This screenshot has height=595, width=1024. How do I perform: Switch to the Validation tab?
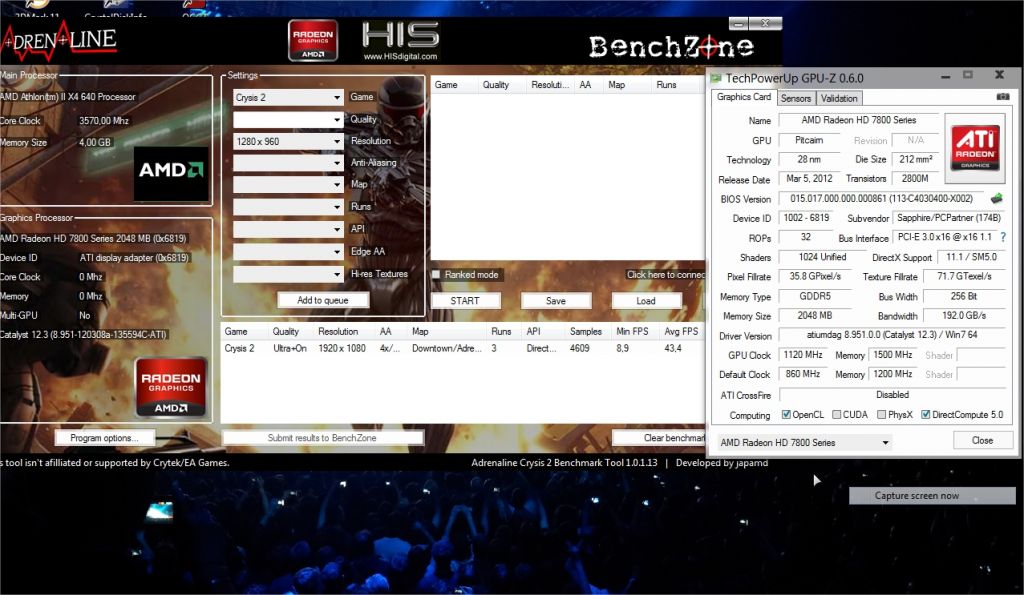coord(839,98)
